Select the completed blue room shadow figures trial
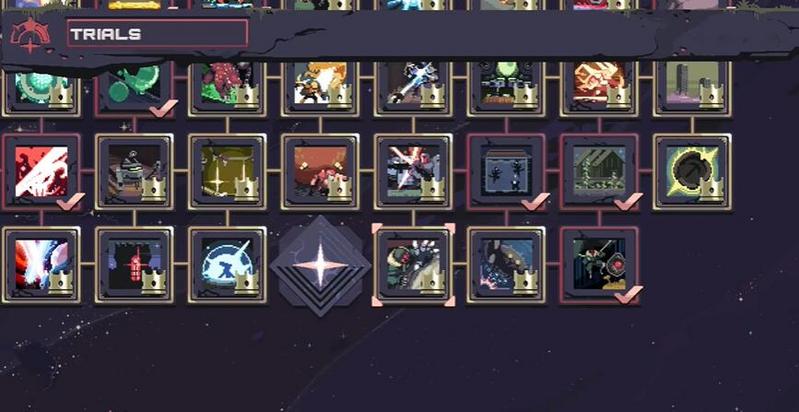The width and height of the screenshot is (799, 412). [506, 172]
